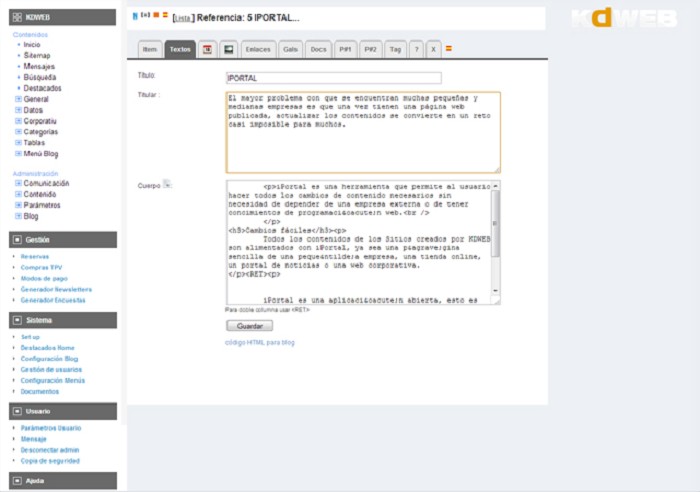Expand the Parámetros admin node
The width and height of the screenshot is (700, 492).
(18, 205)
